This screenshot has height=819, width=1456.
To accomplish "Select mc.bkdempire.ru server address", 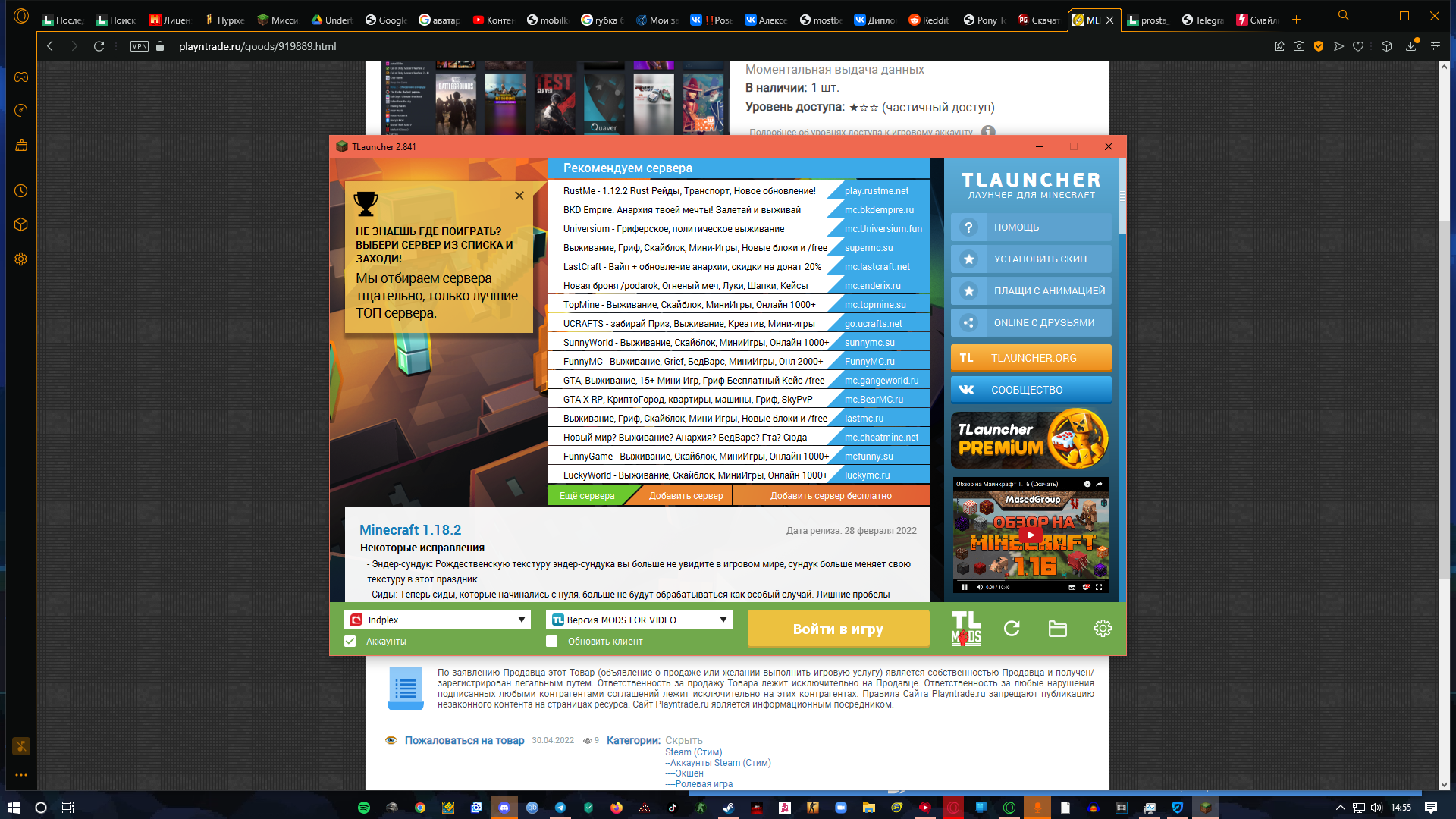I will coord(879,210).
